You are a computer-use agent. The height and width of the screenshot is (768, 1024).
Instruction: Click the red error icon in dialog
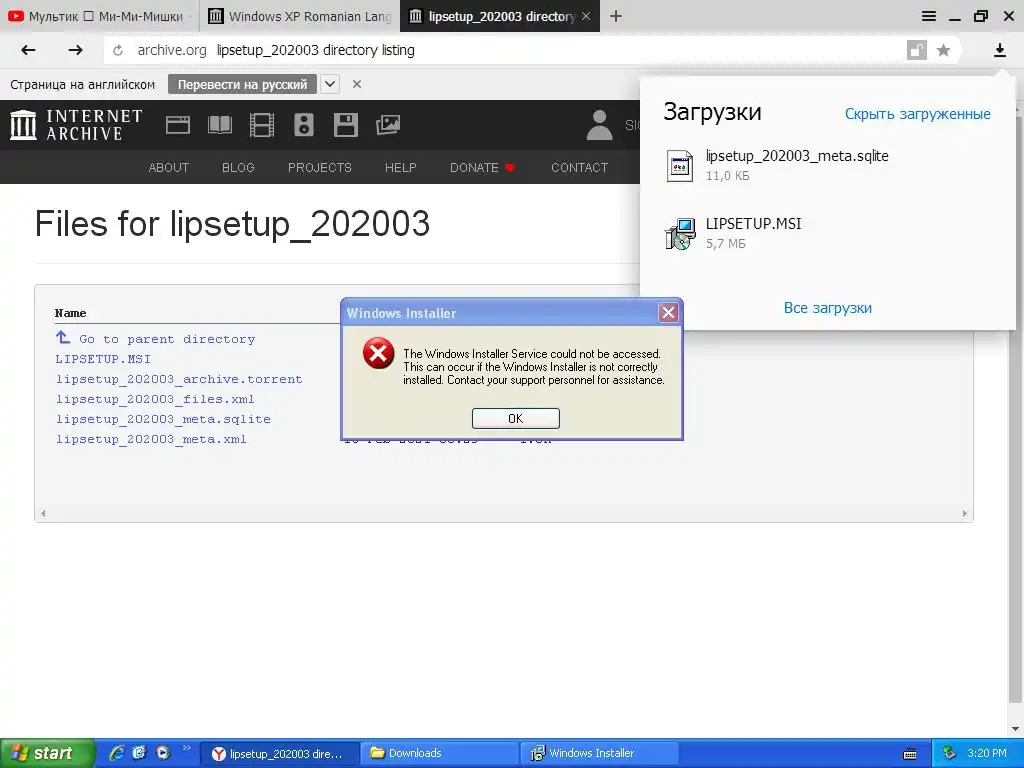click(x=379, y=353)
